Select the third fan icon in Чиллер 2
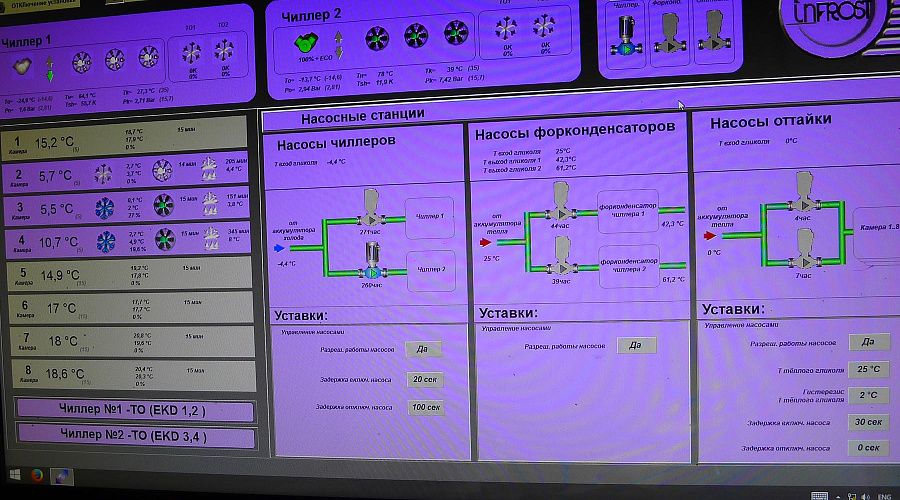The width and height of the screenshot is (900, 500). pyautogui.click(x=456, y=32)
